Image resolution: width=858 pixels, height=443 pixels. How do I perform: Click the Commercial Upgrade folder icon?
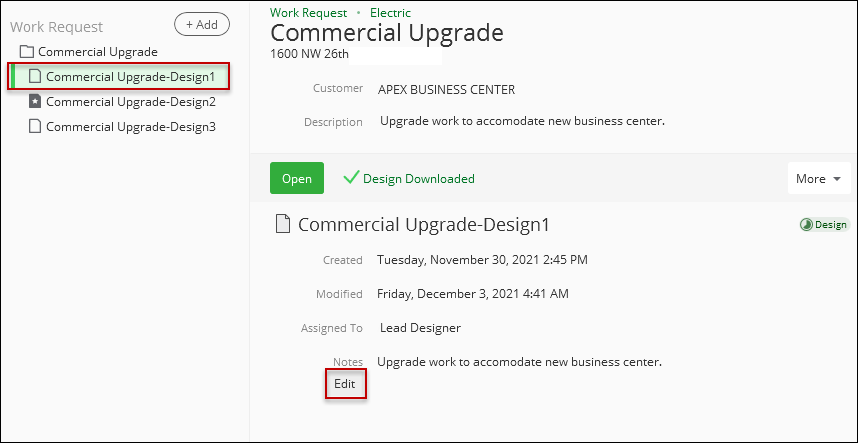[x=26, y=52]
